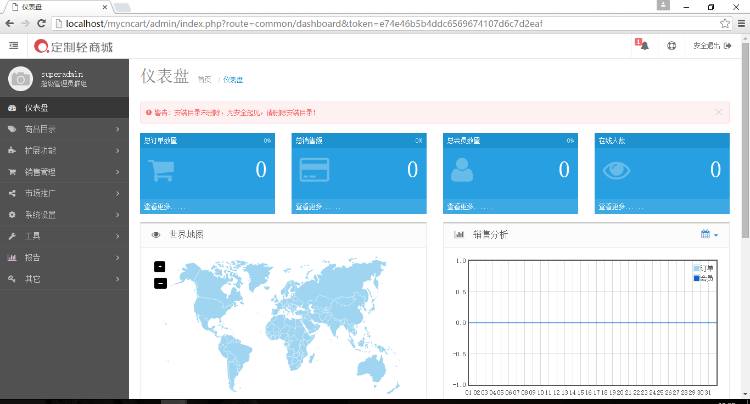This screenshot has height=404, width=750.
Task: Open the 扩展功能 sidebar menu
Action: coord(64,151)
